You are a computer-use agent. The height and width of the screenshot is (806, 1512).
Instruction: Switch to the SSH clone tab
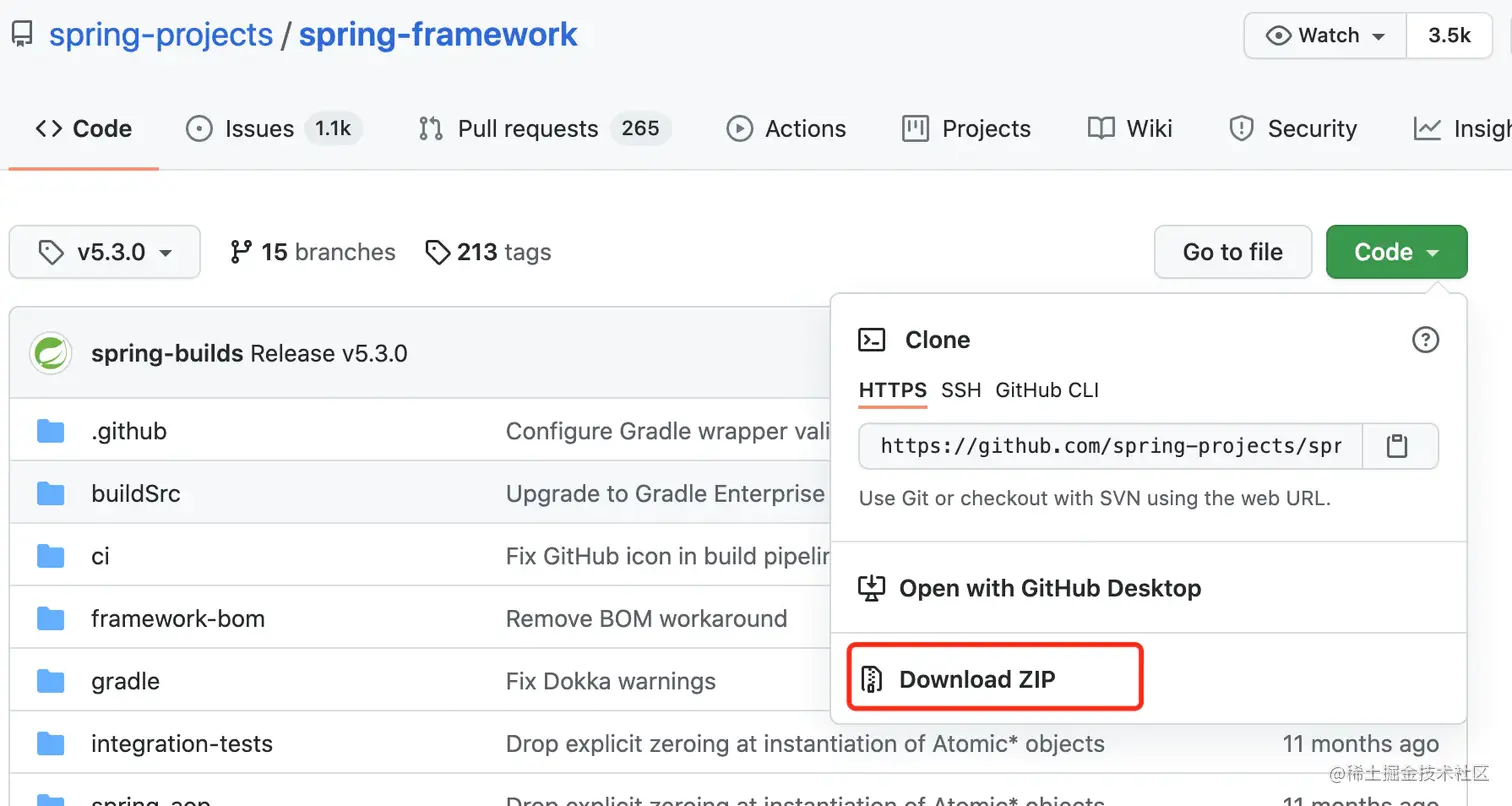point(961,390)
